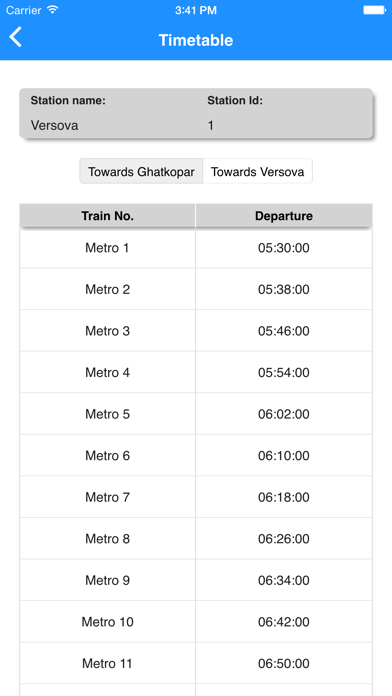Select Towards Ghatkopar segment
The image size is (392, 696).
141,171
